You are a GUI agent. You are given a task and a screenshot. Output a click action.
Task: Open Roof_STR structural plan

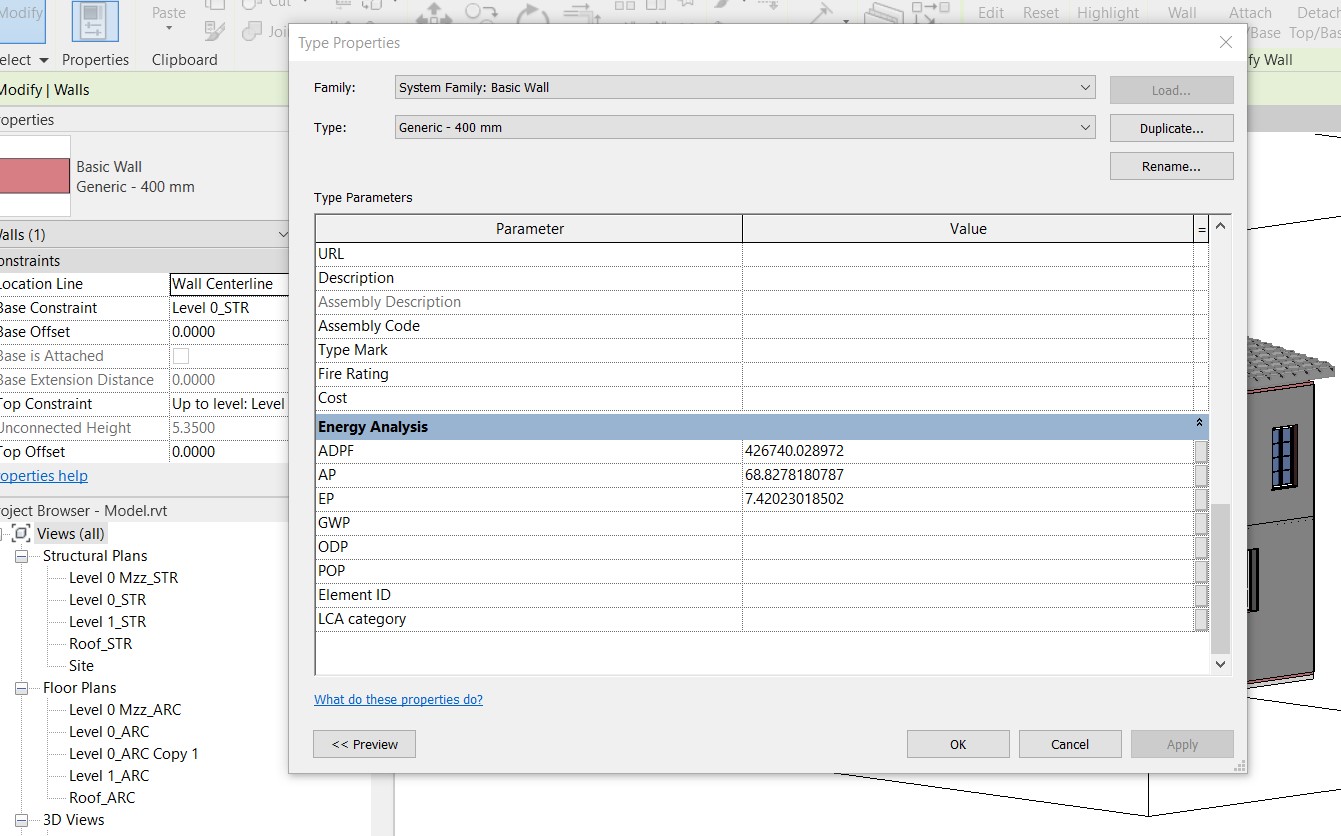[x=100, y=644]
